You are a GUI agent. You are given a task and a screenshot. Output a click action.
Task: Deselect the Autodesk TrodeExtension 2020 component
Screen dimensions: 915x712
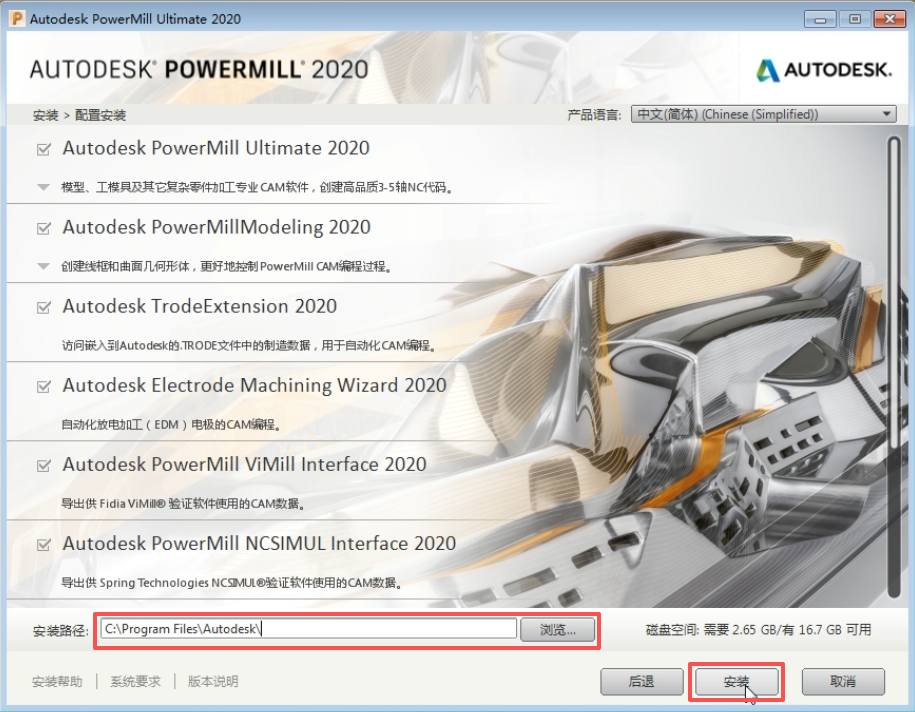click(44, 308)
